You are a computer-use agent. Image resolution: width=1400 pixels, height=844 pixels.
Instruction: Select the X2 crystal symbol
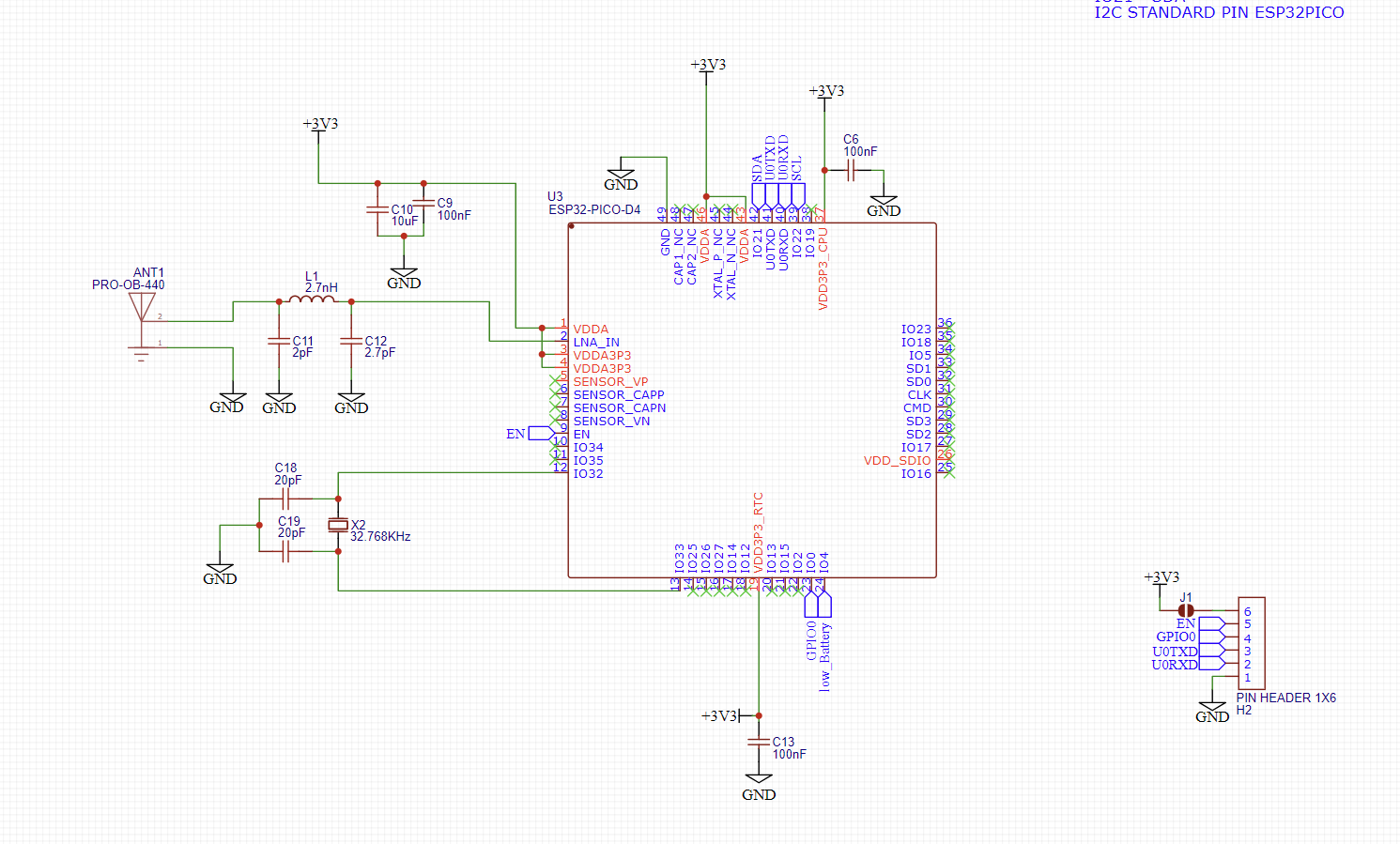[338, 525]
